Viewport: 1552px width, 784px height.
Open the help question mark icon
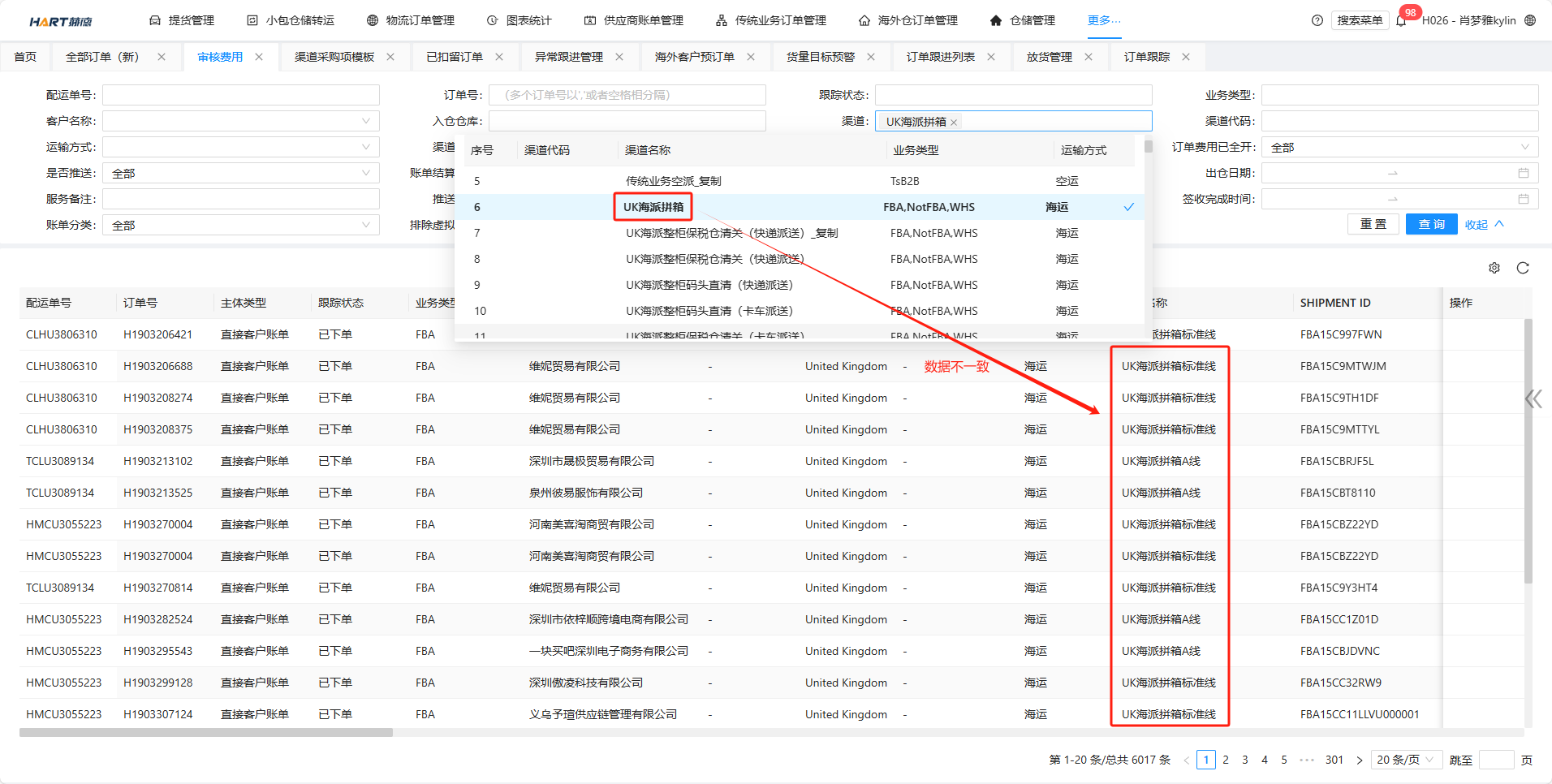pos(1317,20)
